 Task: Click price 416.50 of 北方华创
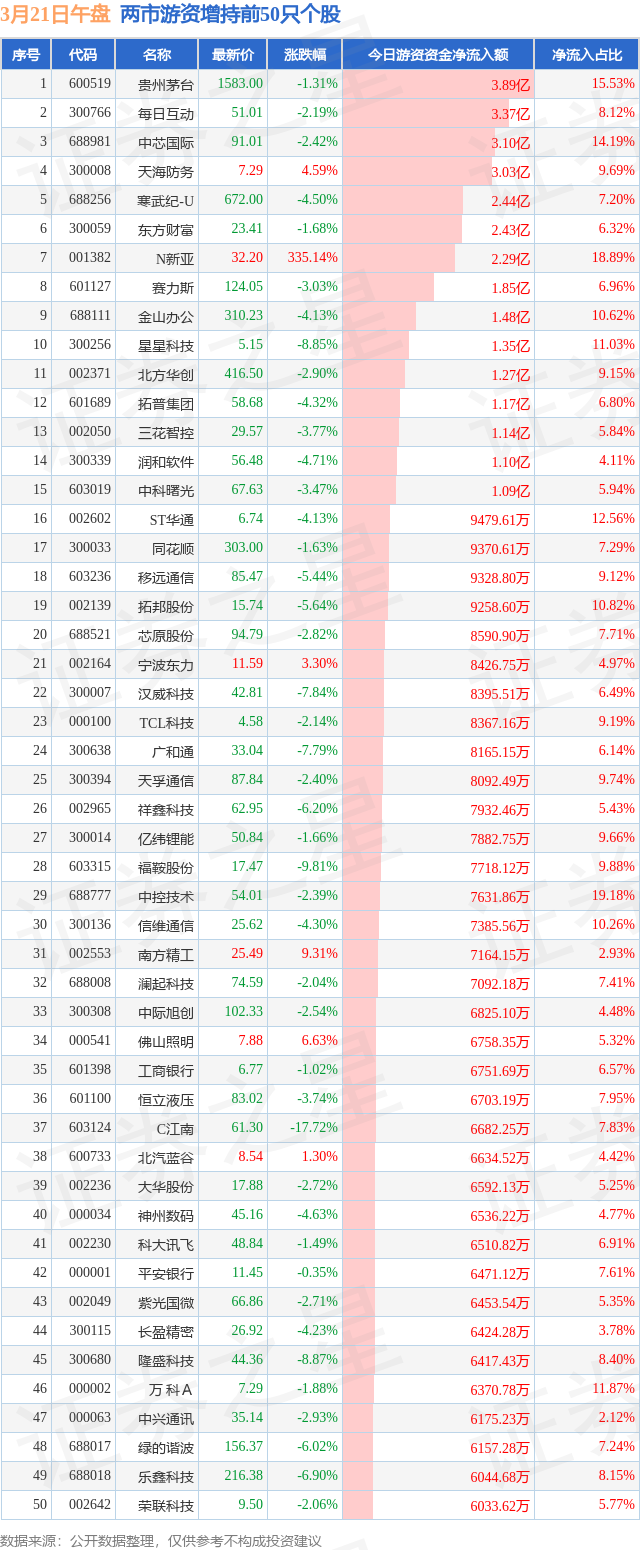tap(244, 374)
